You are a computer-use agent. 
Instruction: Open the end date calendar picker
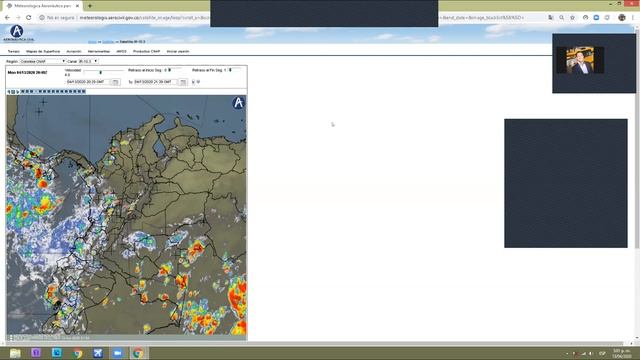coord(183,82)
